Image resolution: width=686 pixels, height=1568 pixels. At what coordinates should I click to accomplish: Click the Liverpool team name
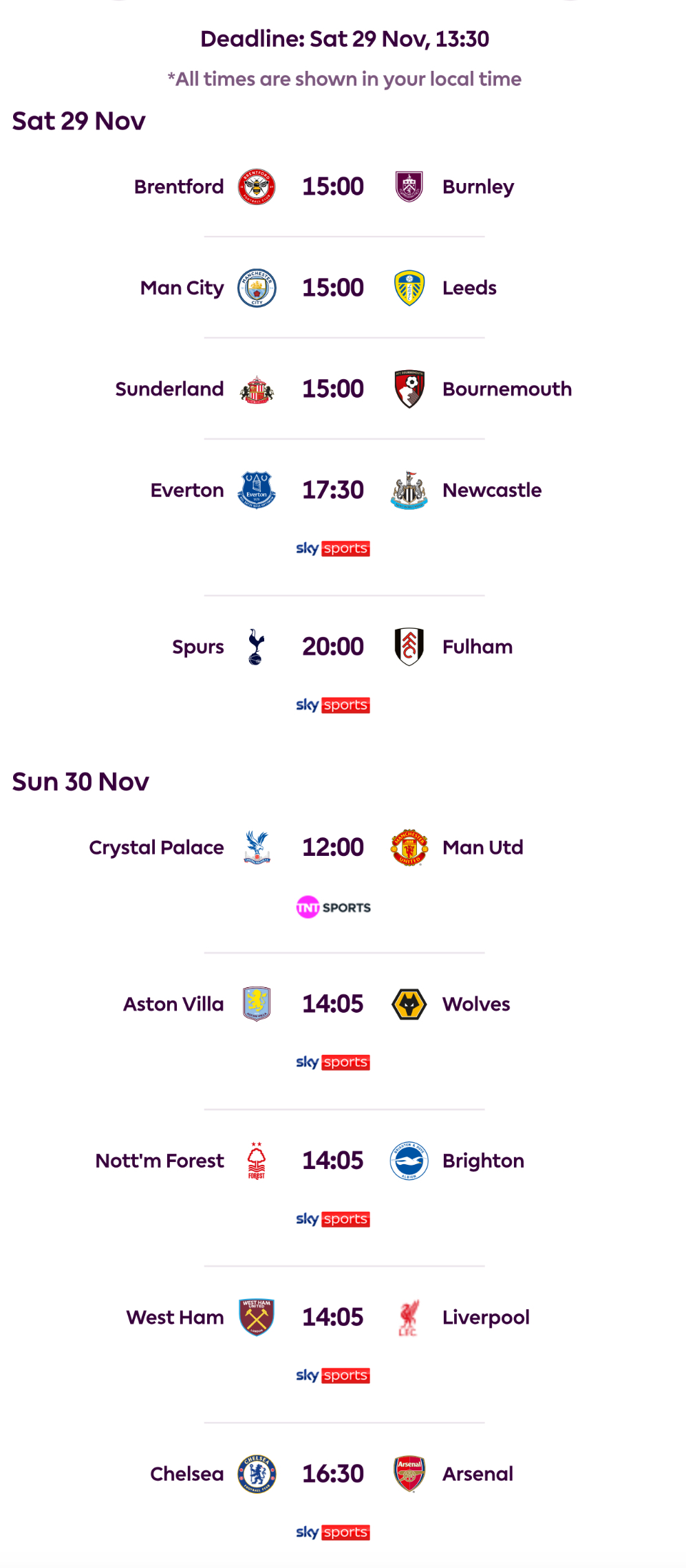[x=486, y=1317]
